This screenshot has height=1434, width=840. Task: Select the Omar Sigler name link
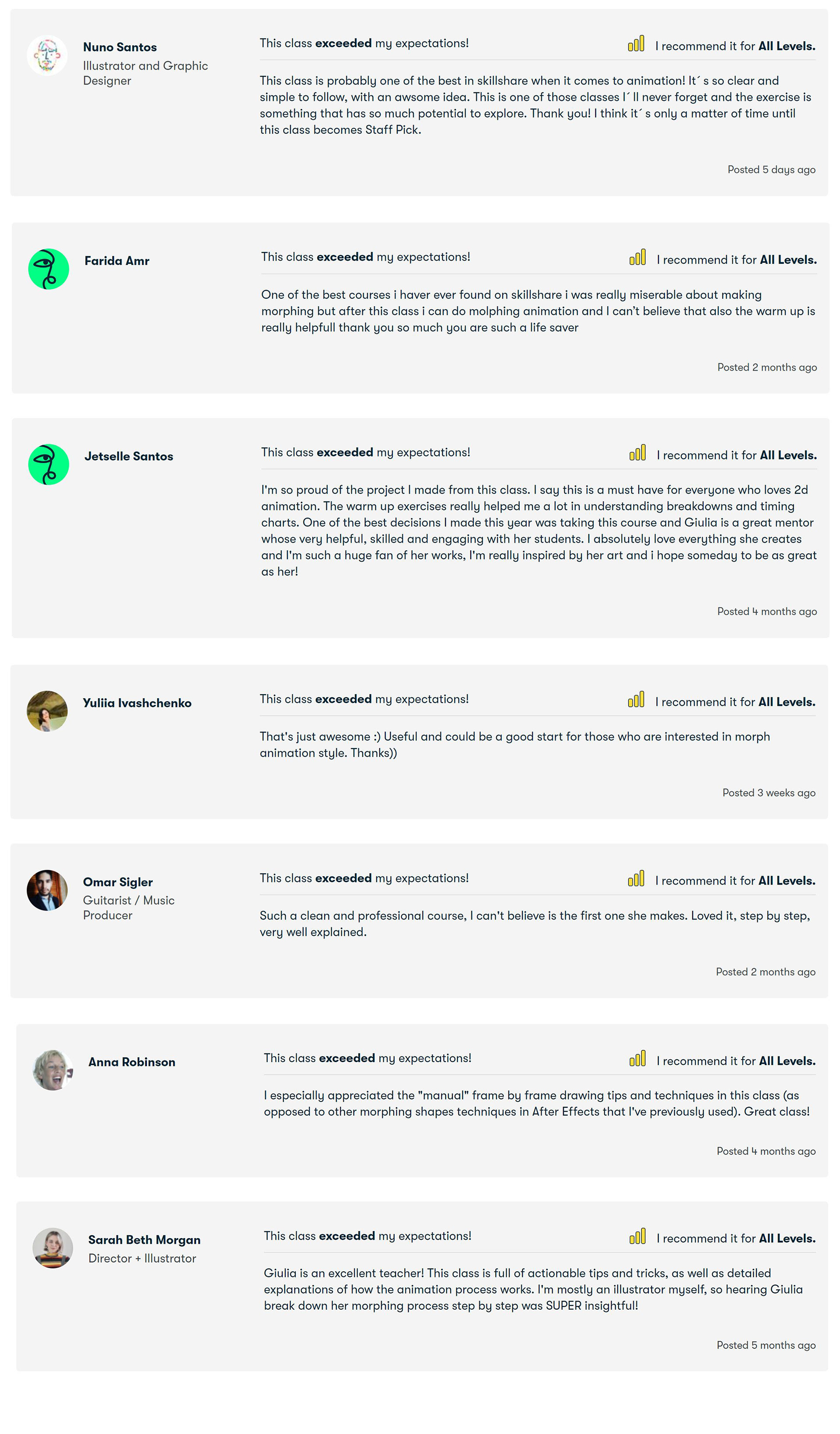pos(118,882)
